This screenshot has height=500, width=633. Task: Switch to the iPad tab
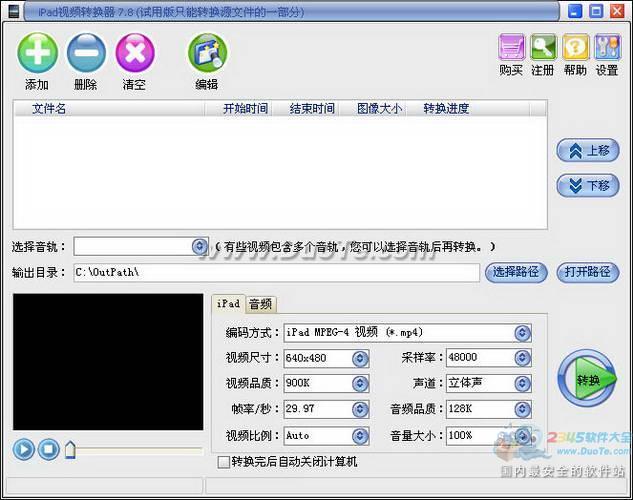(228, 303)
